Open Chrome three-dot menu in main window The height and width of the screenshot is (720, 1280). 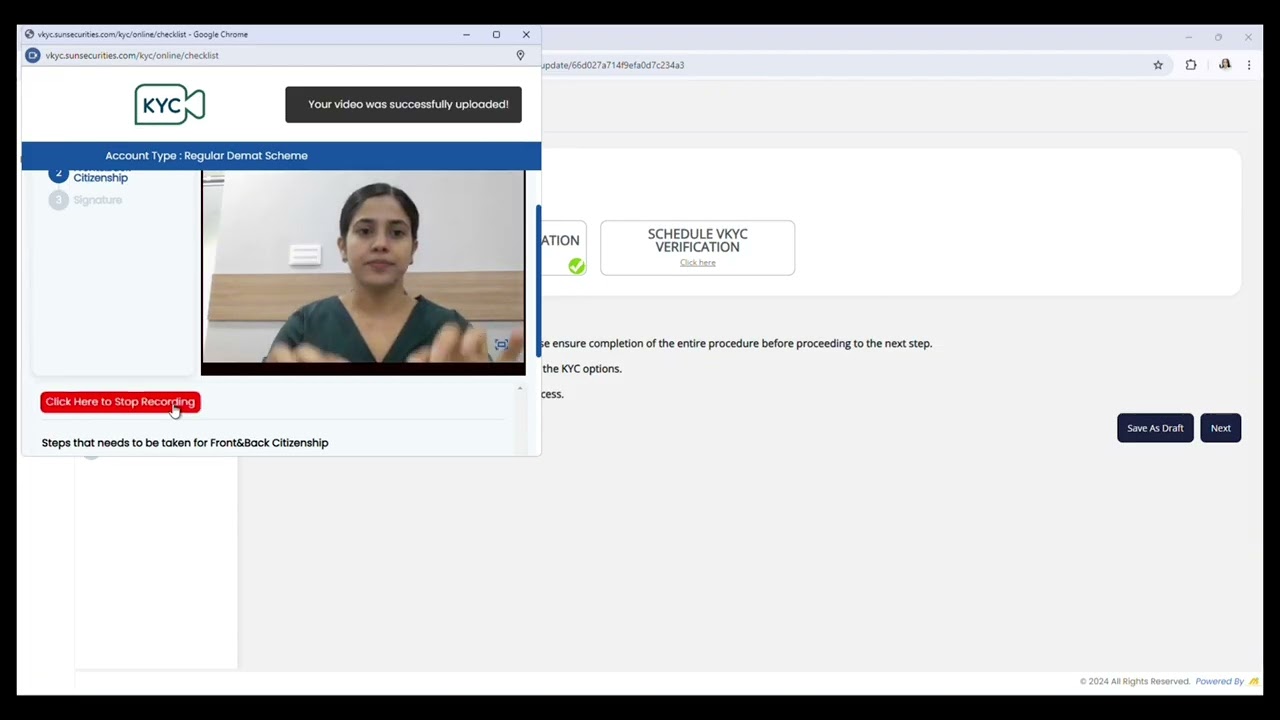(1248, 65)
